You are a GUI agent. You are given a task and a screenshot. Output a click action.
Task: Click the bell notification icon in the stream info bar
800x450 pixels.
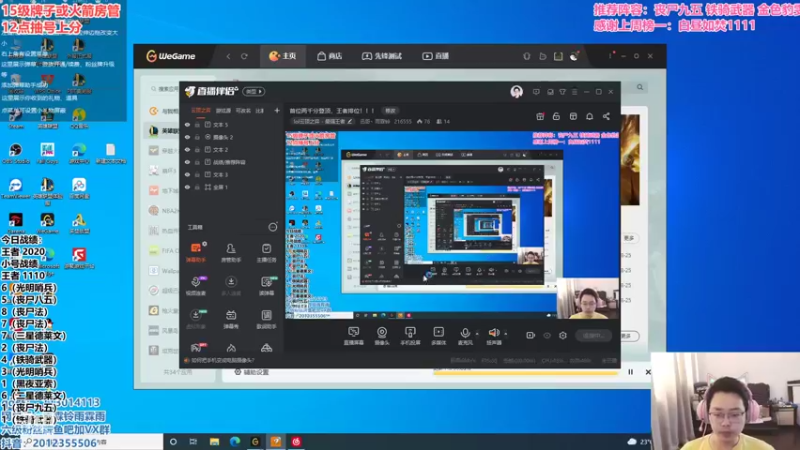pos(589,116)
